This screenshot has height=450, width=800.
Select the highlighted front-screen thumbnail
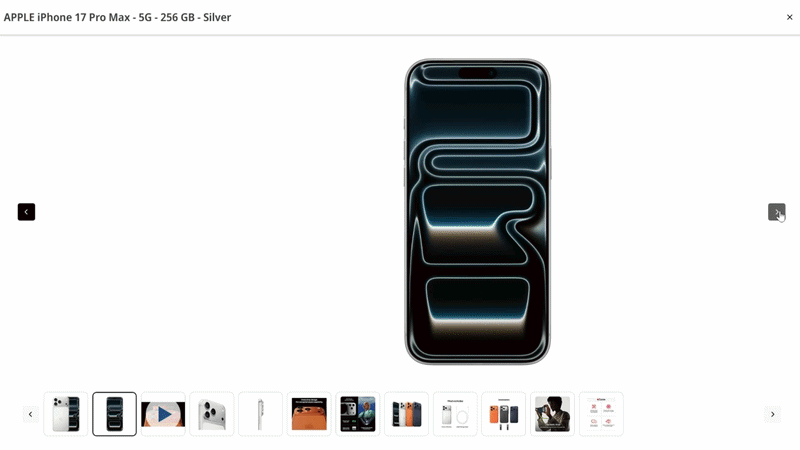click(x=114, y=414)
